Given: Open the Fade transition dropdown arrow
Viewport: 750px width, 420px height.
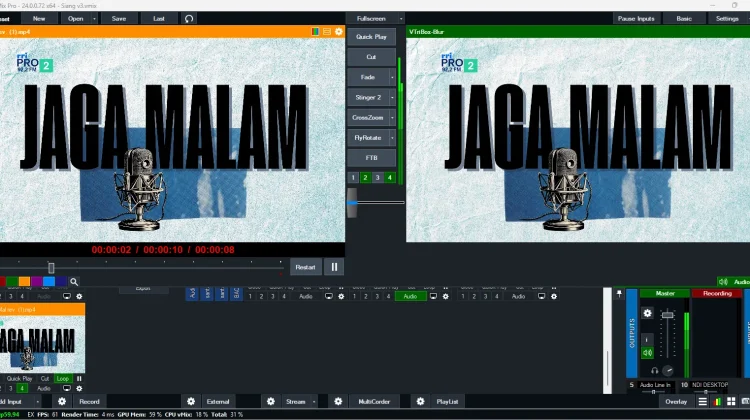Looking at the screenshot, I should tap(392, 77).
